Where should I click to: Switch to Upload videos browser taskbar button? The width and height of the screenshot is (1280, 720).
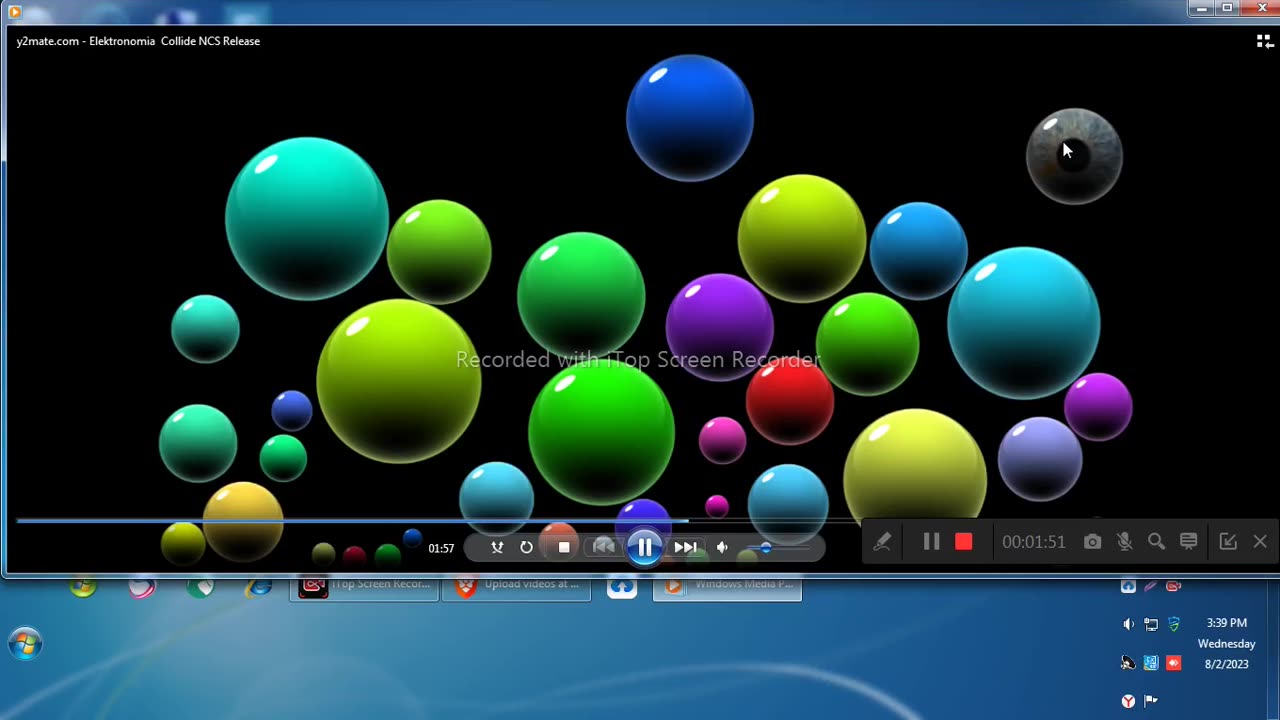point(517,587)
